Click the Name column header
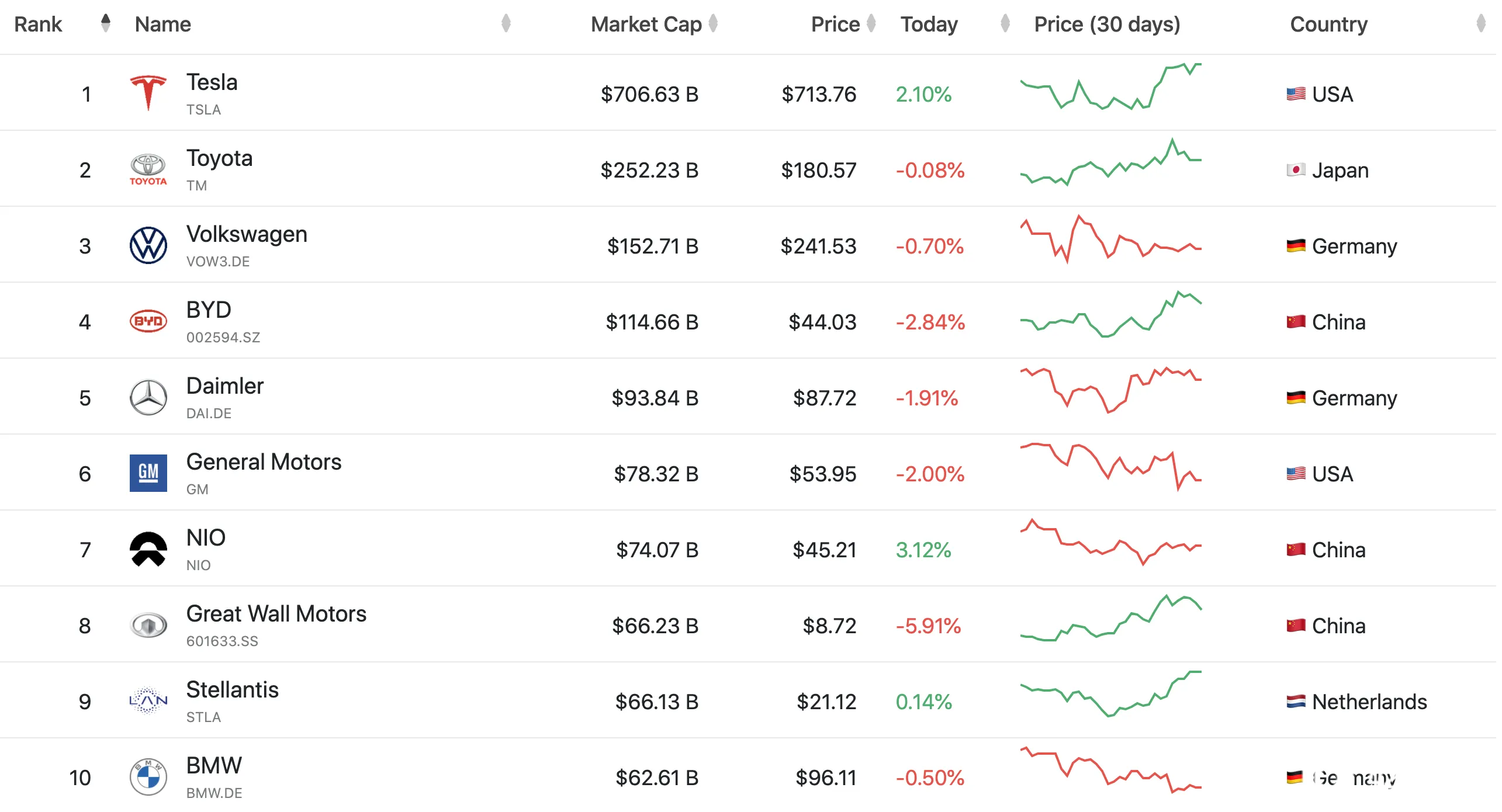 (163, 24)
